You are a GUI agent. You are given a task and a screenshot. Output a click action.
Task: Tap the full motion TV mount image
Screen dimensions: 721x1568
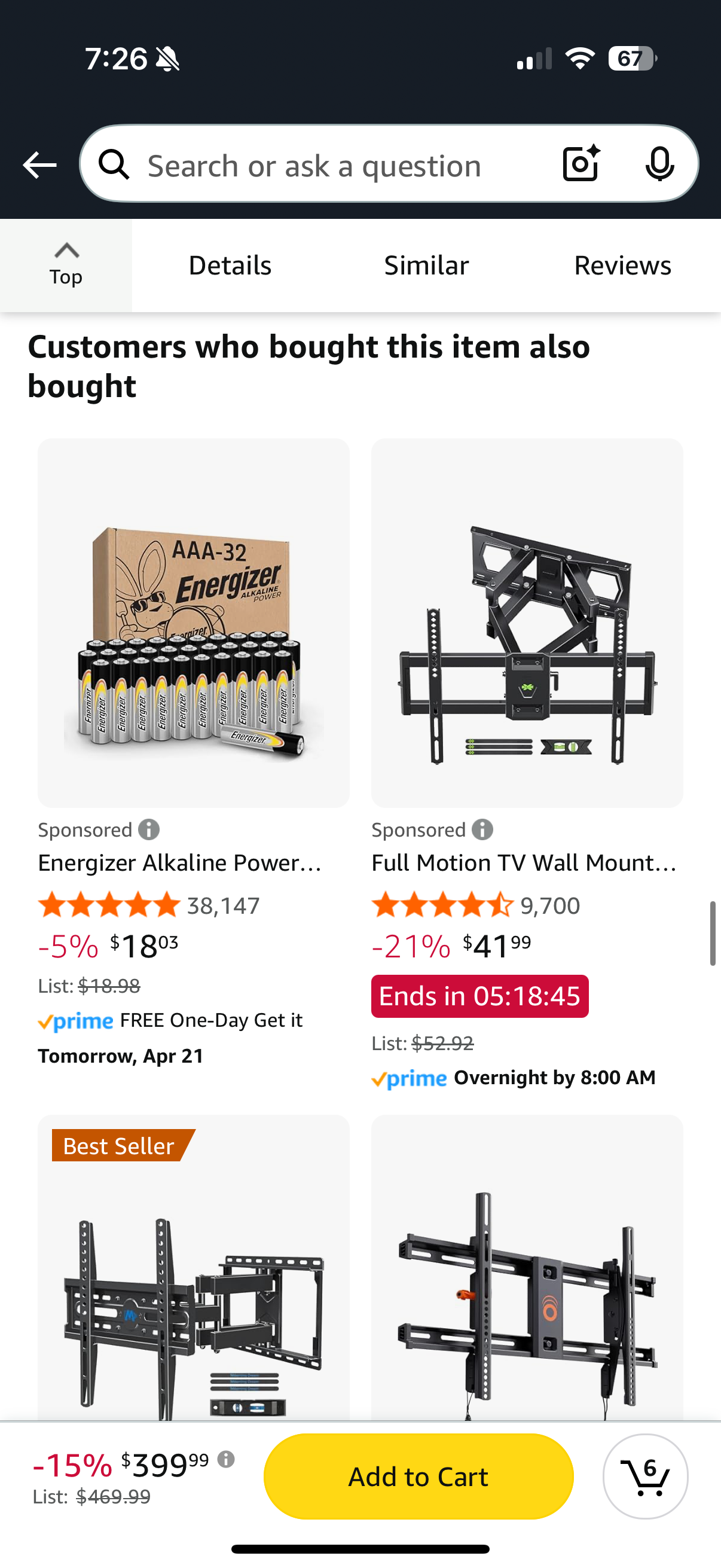(527, 623)
